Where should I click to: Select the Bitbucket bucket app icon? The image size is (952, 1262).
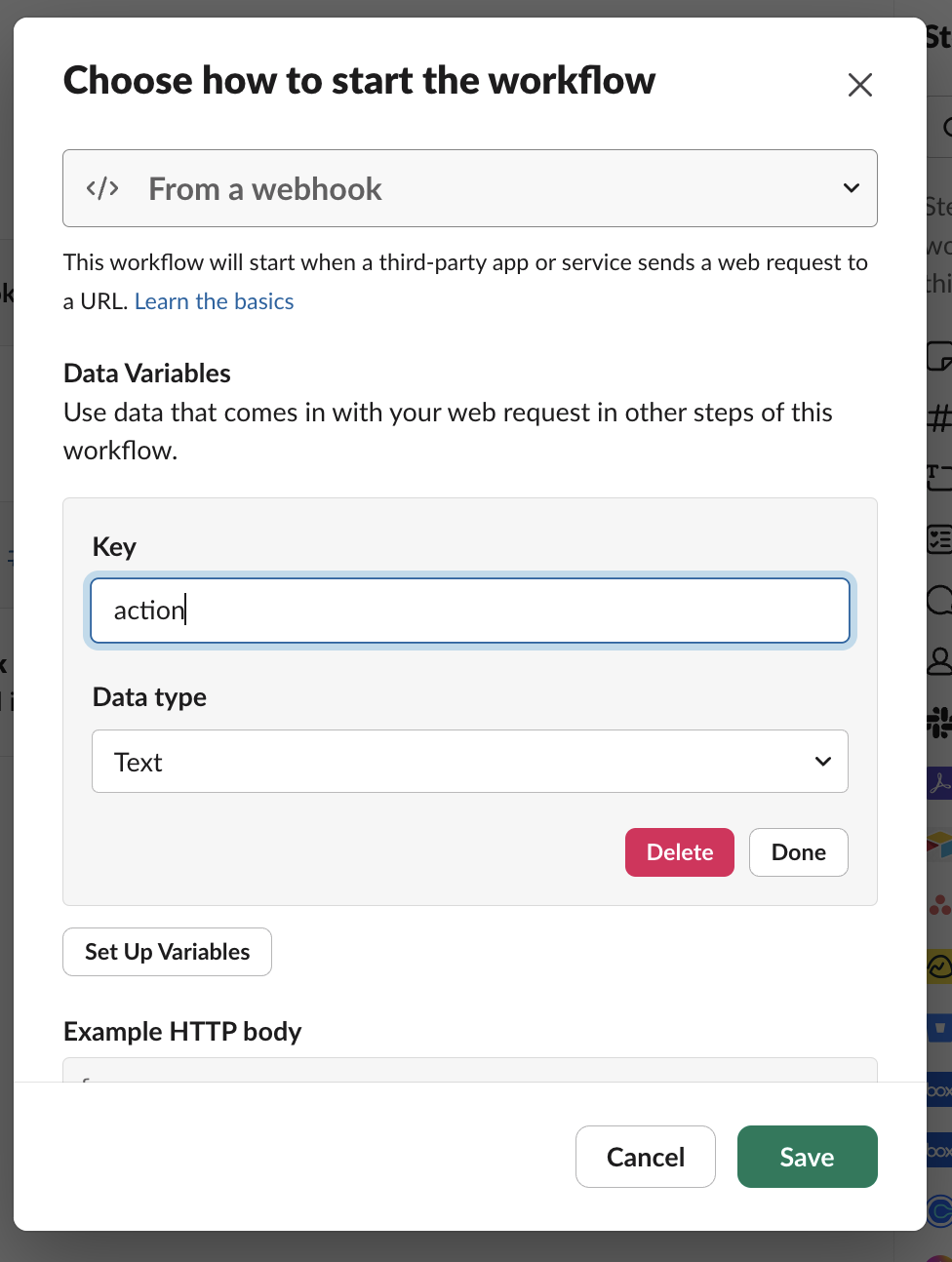point(939,1028)
